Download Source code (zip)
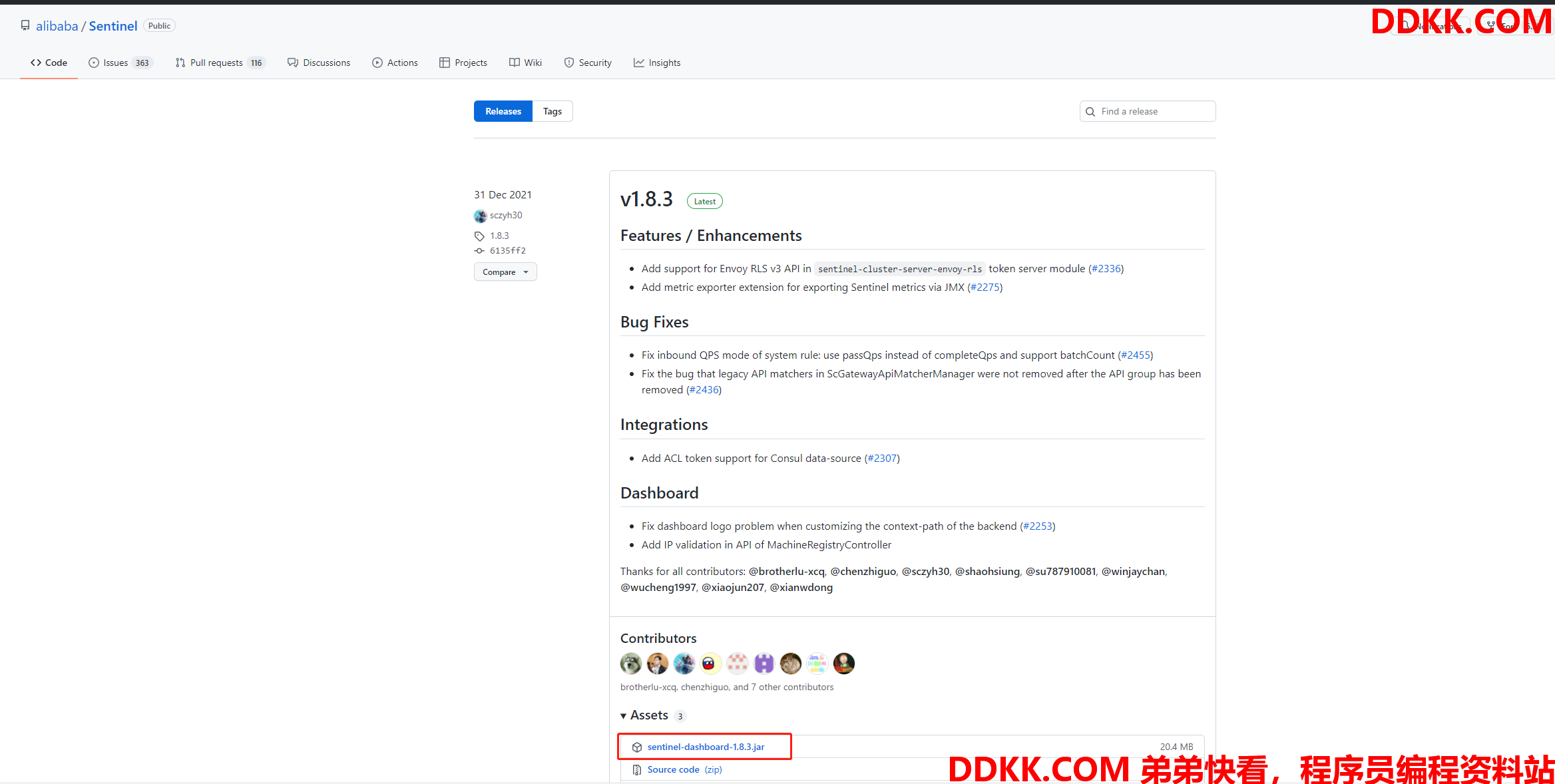The height and width of the screenshot is (784, 1555). [x=684, y=769]
